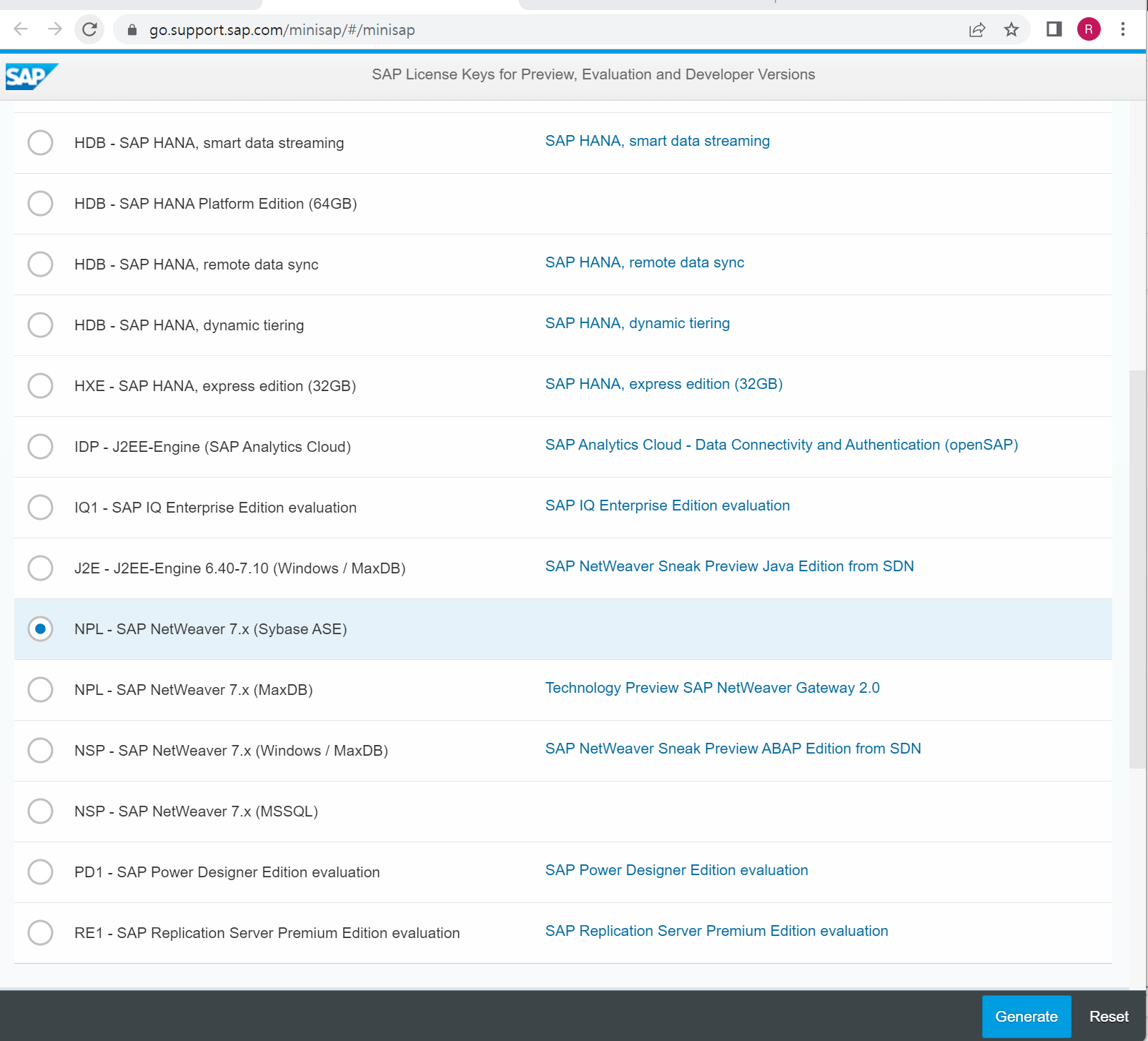
Task: Open SAP HANA, dynamic tiering link
Action: point(637,323)
